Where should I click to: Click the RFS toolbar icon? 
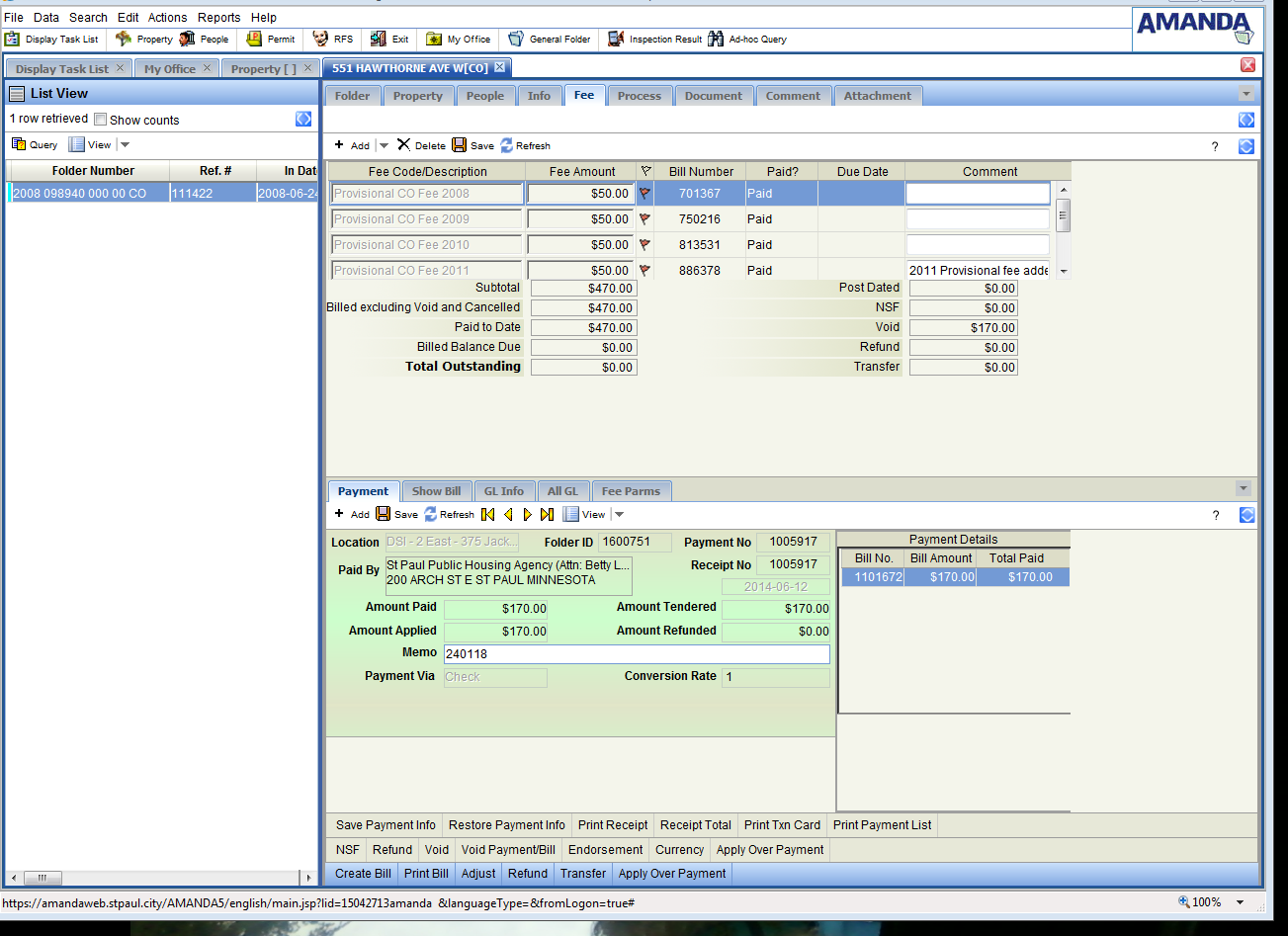click(320, 40)
